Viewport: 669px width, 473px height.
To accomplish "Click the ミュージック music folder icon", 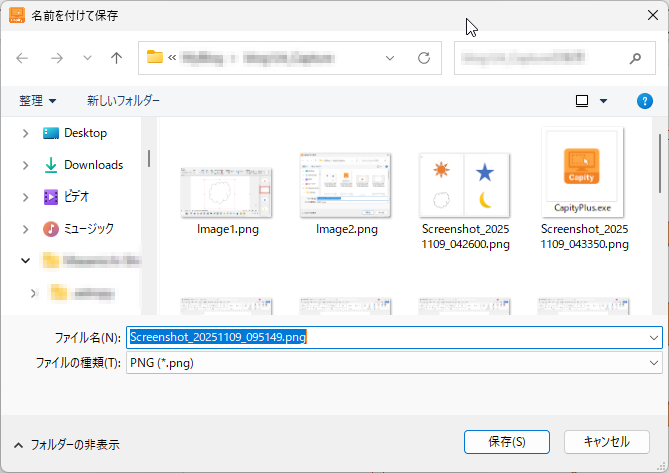I will [51, 229].
